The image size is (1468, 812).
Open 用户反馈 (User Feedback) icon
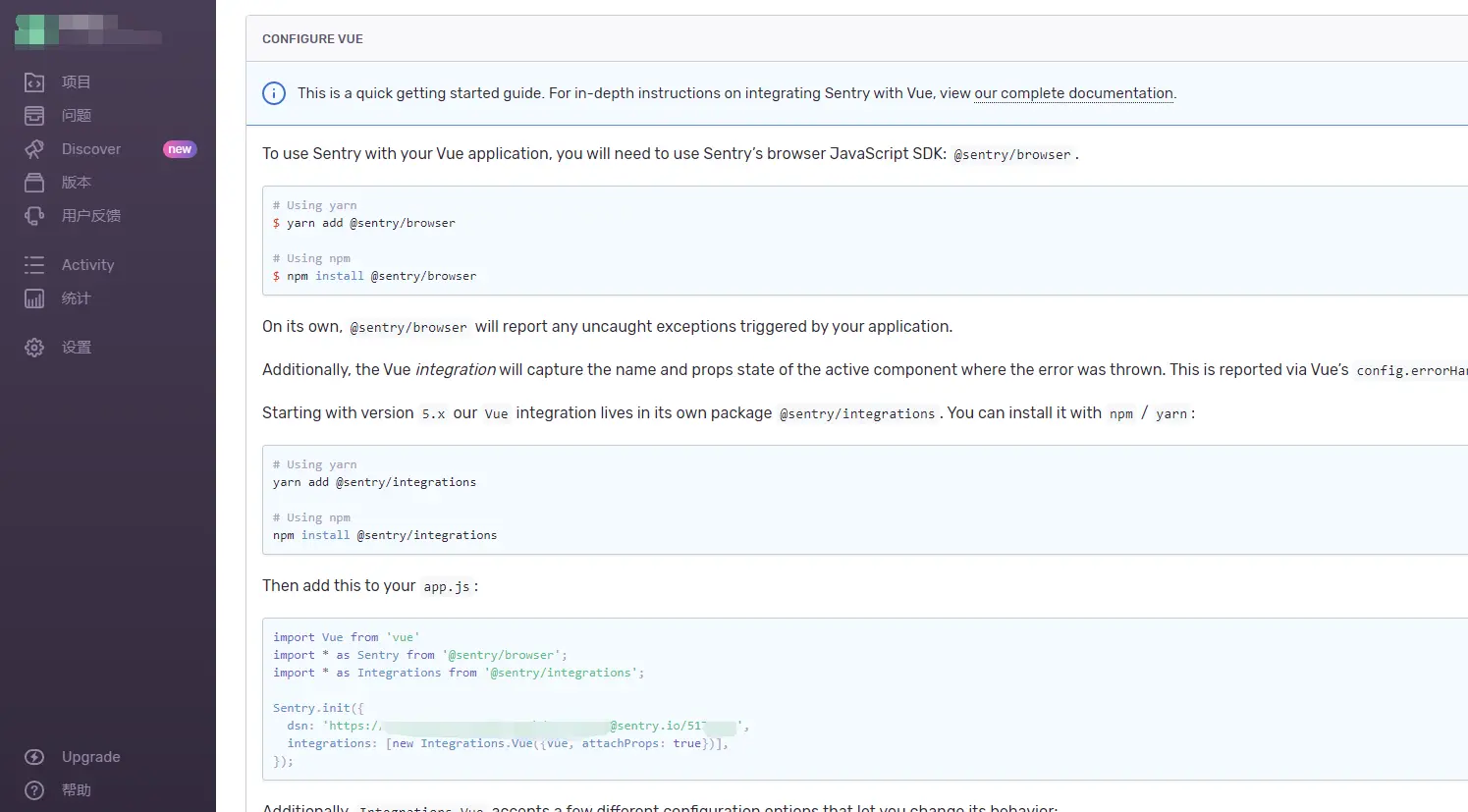pyautogui.click(x=34, y=216)
